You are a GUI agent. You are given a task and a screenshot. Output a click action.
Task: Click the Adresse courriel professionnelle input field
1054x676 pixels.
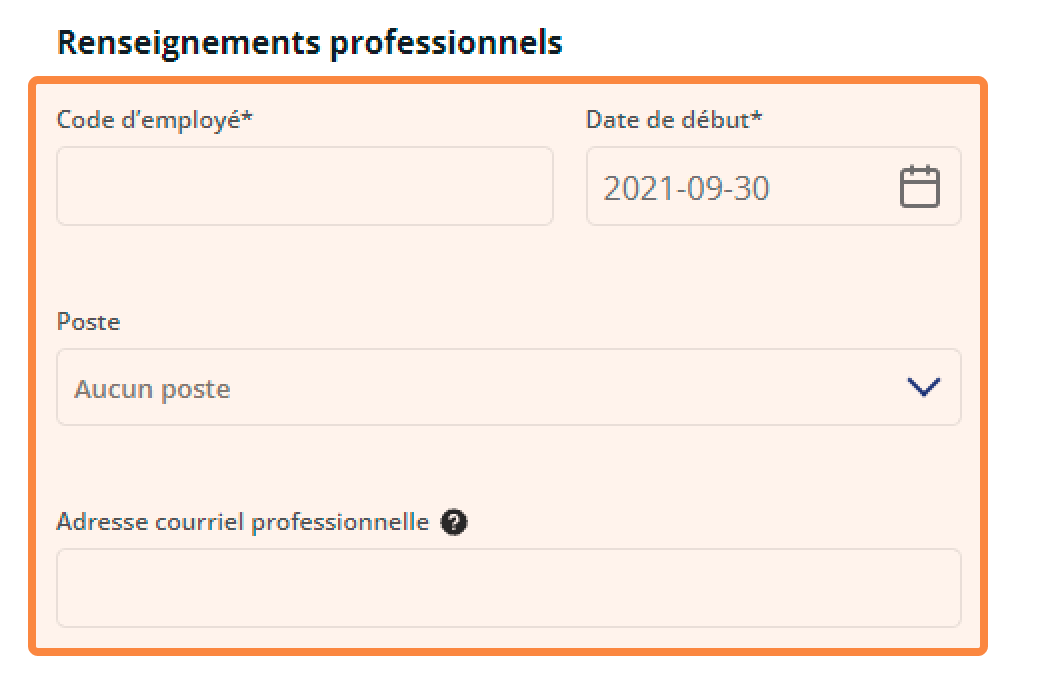(x=509, y=588)
